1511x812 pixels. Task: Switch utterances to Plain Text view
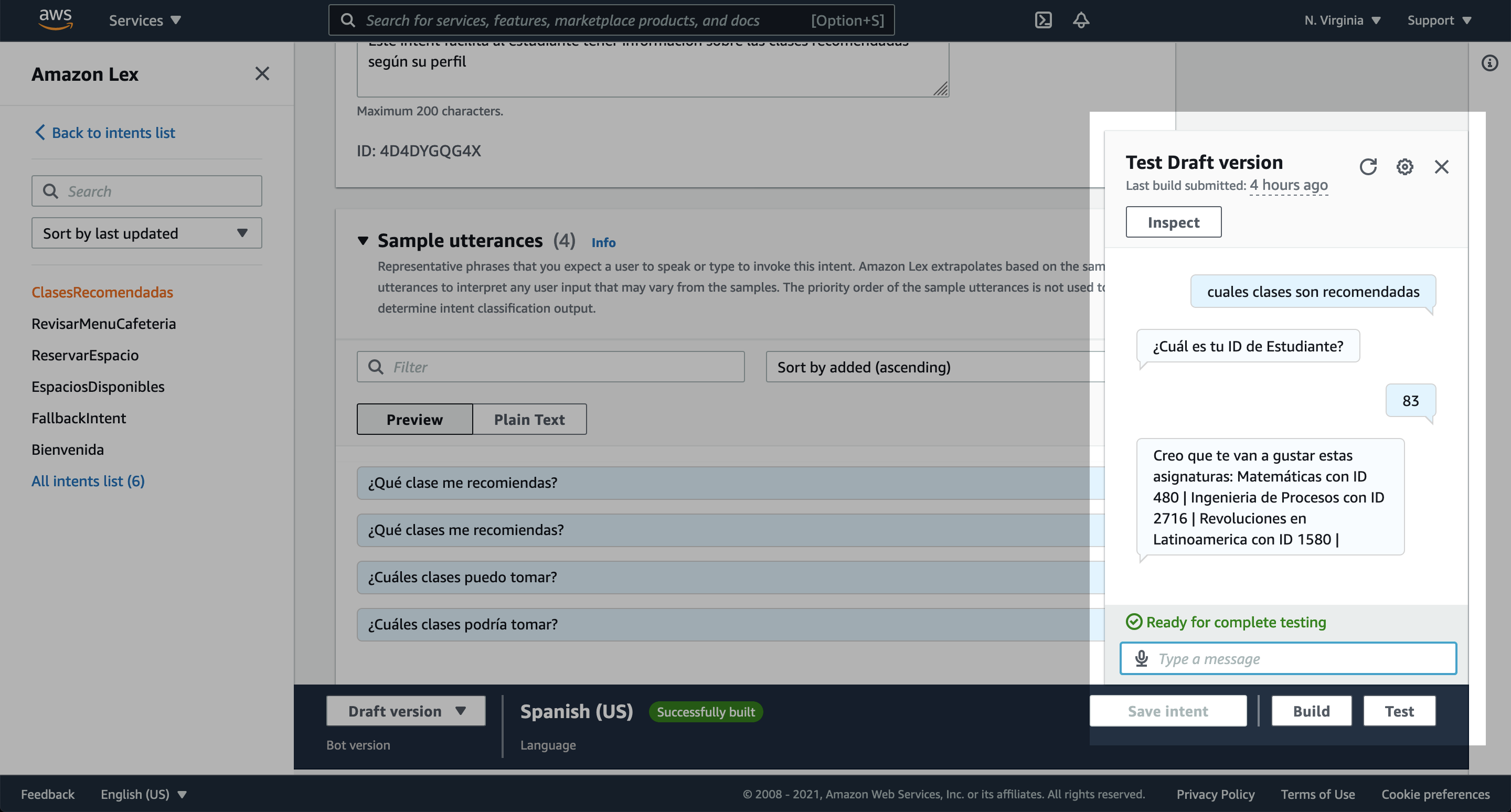528,419
